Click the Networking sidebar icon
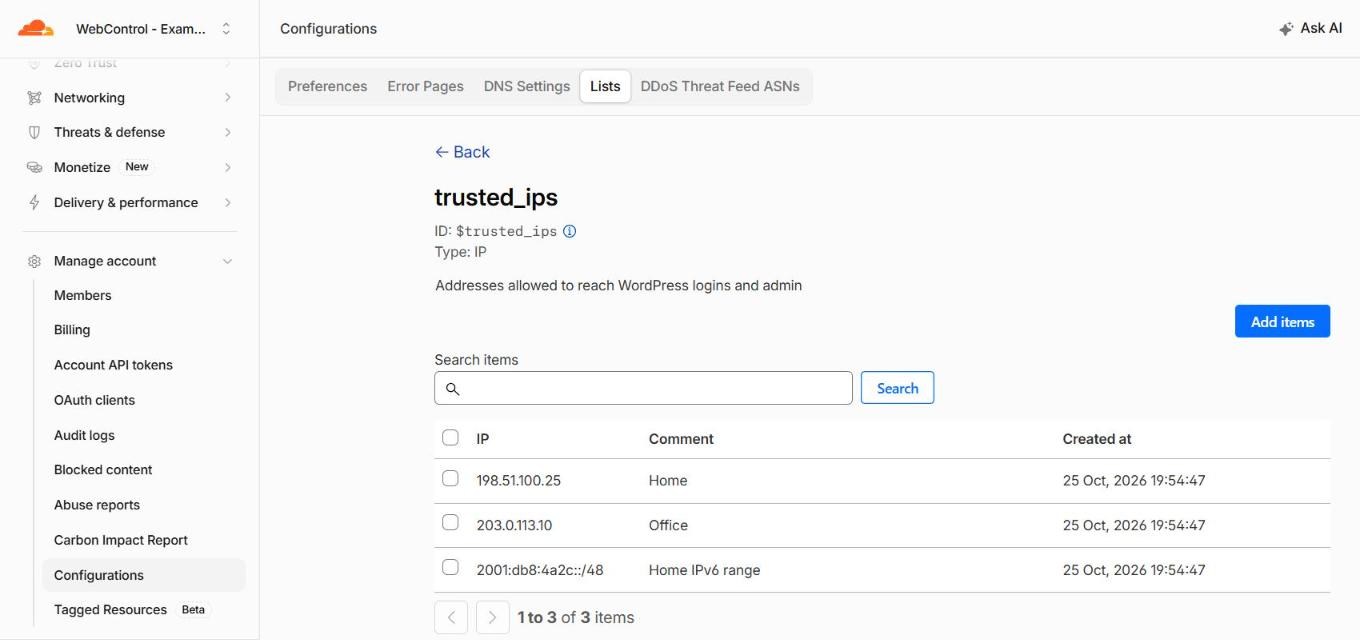 tap(34, 98)
